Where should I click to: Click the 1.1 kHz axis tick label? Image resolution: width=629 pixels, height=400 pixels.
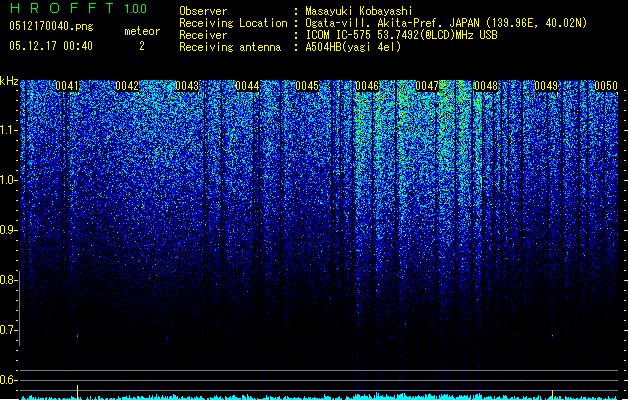(x=8, y=130)
